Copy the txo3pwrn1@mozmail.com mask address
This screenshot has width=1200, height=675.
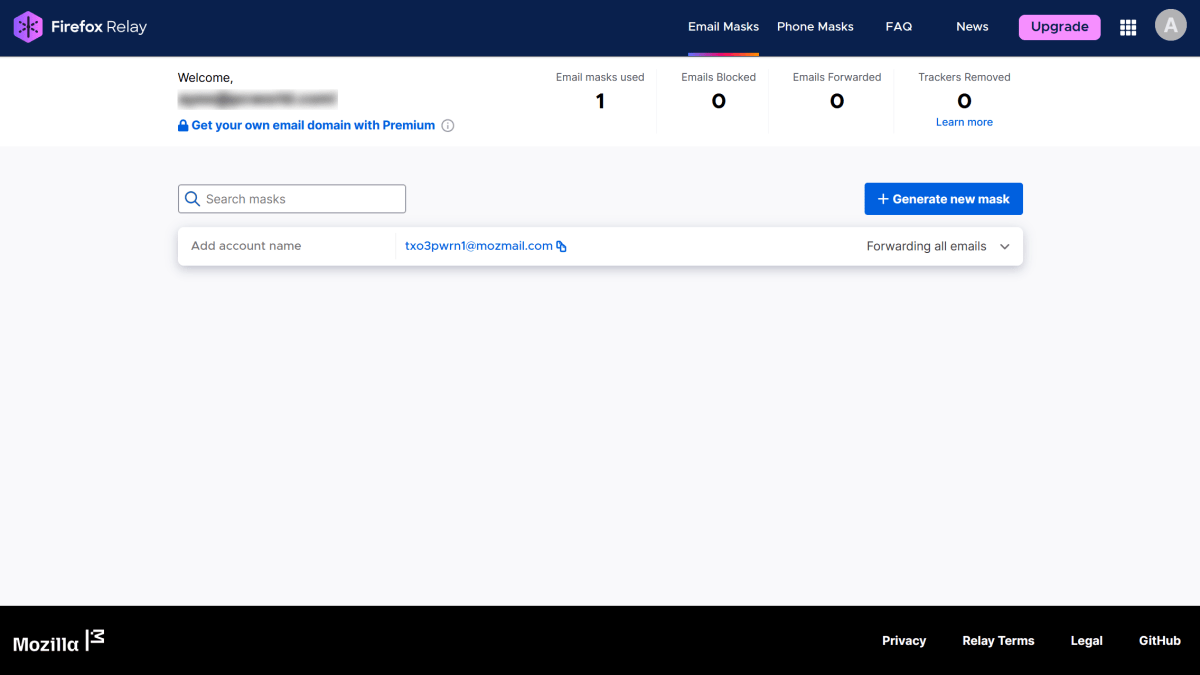[561, 246]
